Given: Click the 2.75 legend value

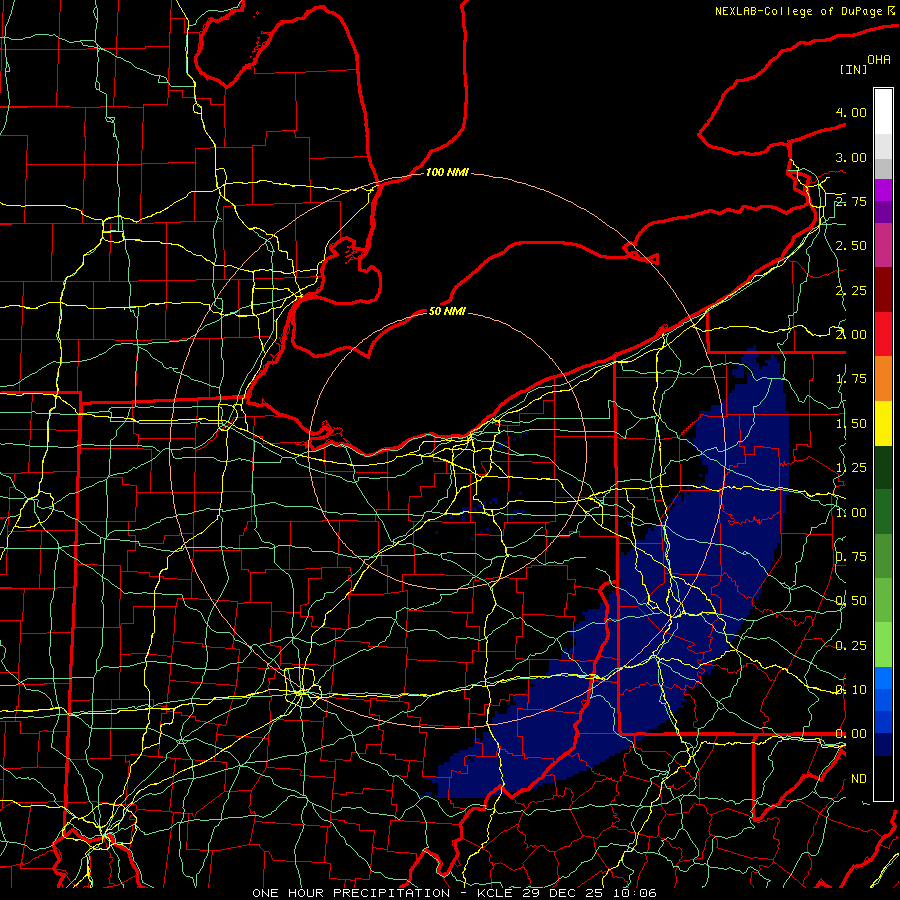Looking at the screenshot, I should (851, 201).
